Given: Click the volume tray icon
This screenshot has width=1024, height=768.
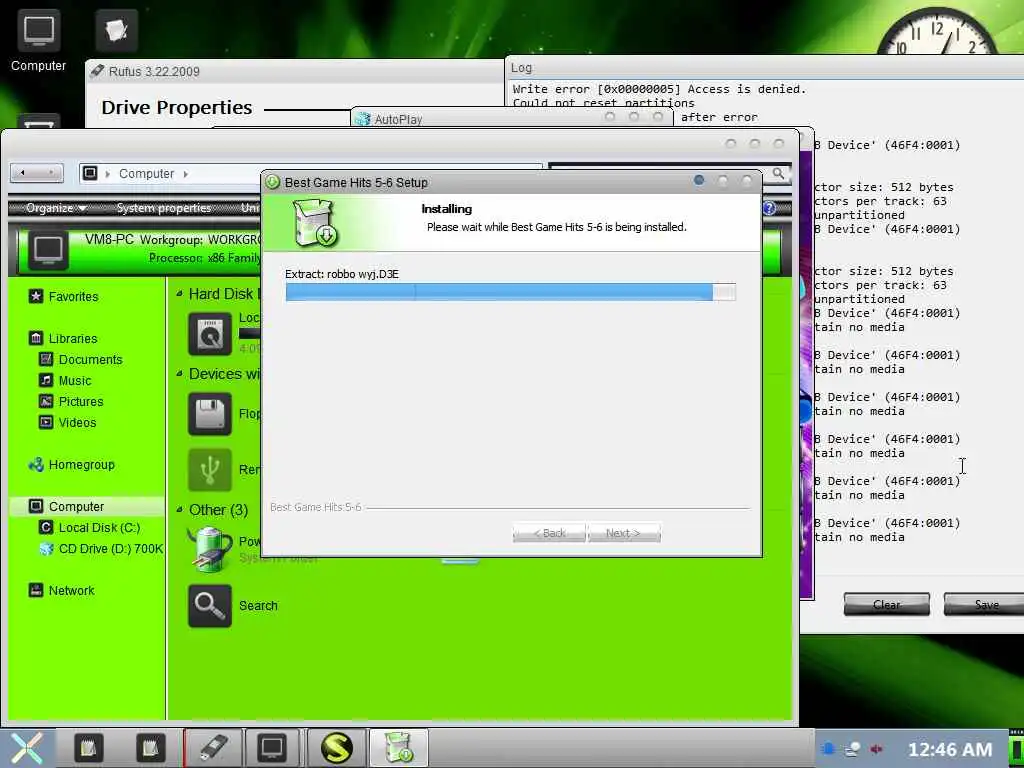Looking at the screenshot, I should point(876,749).
